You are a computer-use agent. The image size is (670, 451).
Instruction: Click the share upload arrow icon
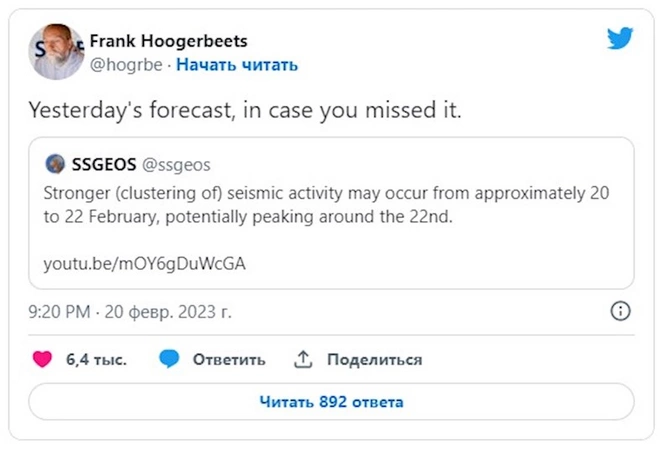pos(303,360)
